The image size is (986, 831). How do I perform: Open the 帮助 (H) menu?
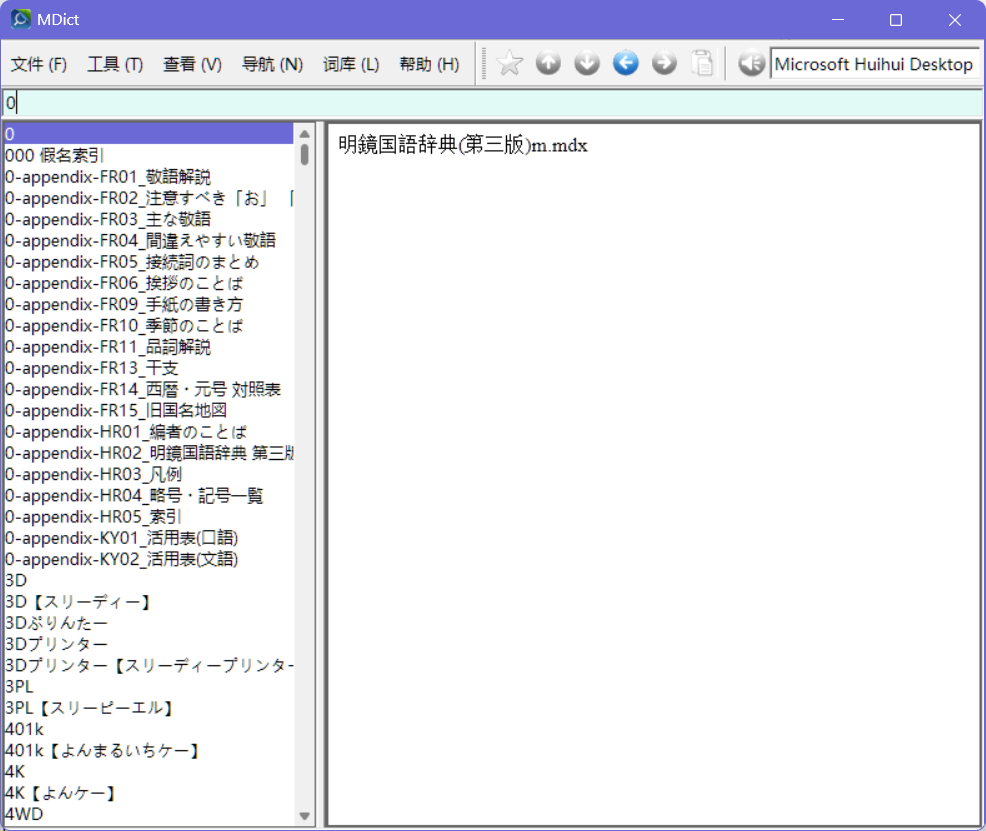pyautogui.click(x=429, y=64)
